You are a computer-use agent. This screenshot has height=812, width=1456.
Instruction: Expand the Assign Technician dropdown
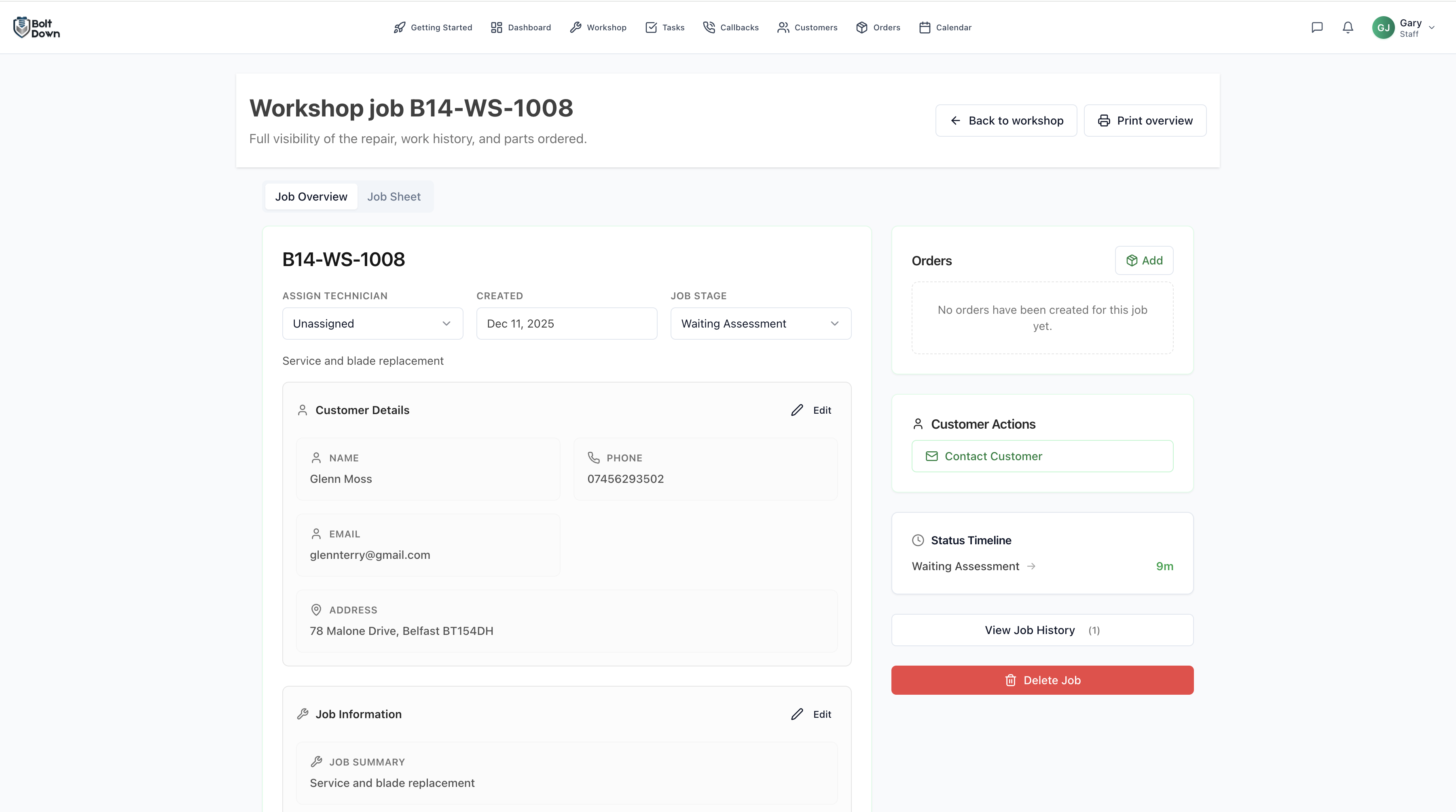click(372, 323)
